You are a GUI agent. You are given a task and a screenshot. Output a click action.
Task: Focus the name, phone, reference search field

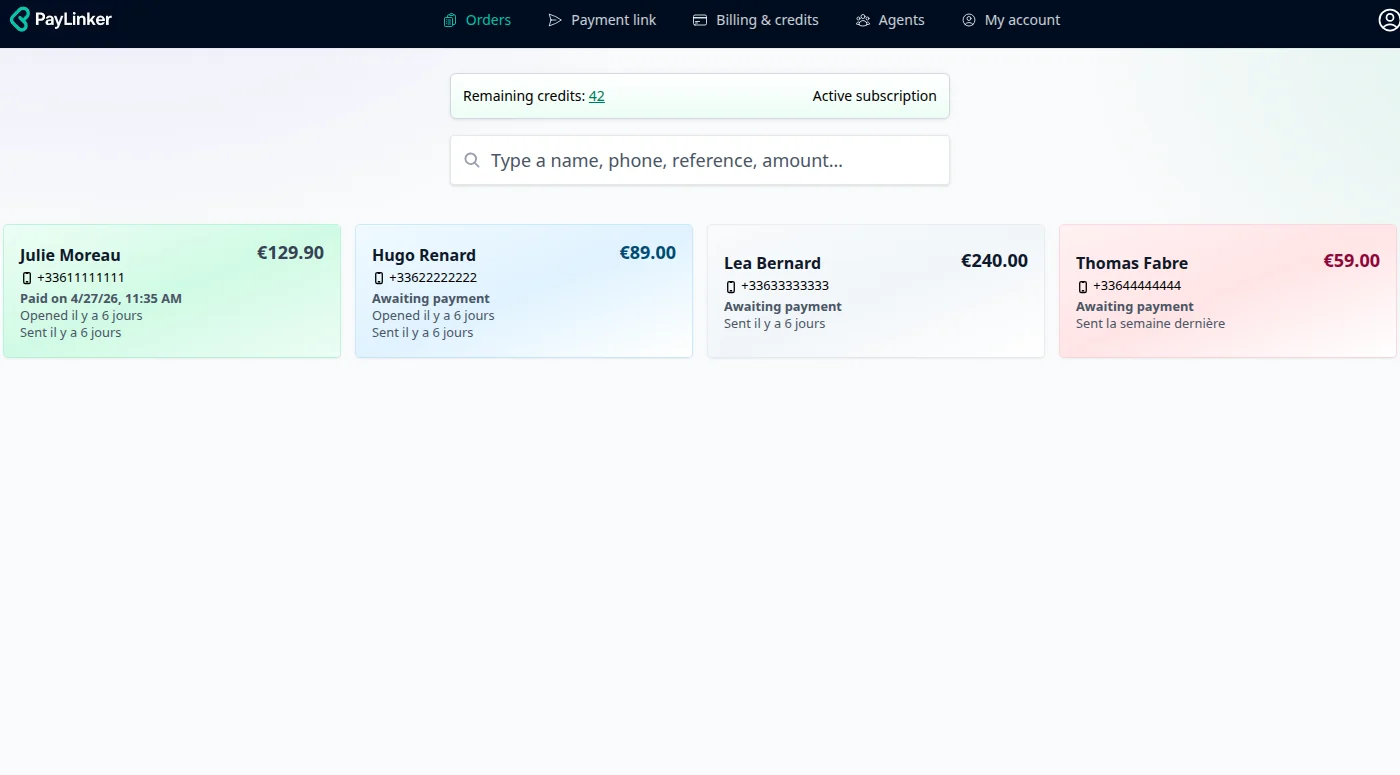point(700,160)
